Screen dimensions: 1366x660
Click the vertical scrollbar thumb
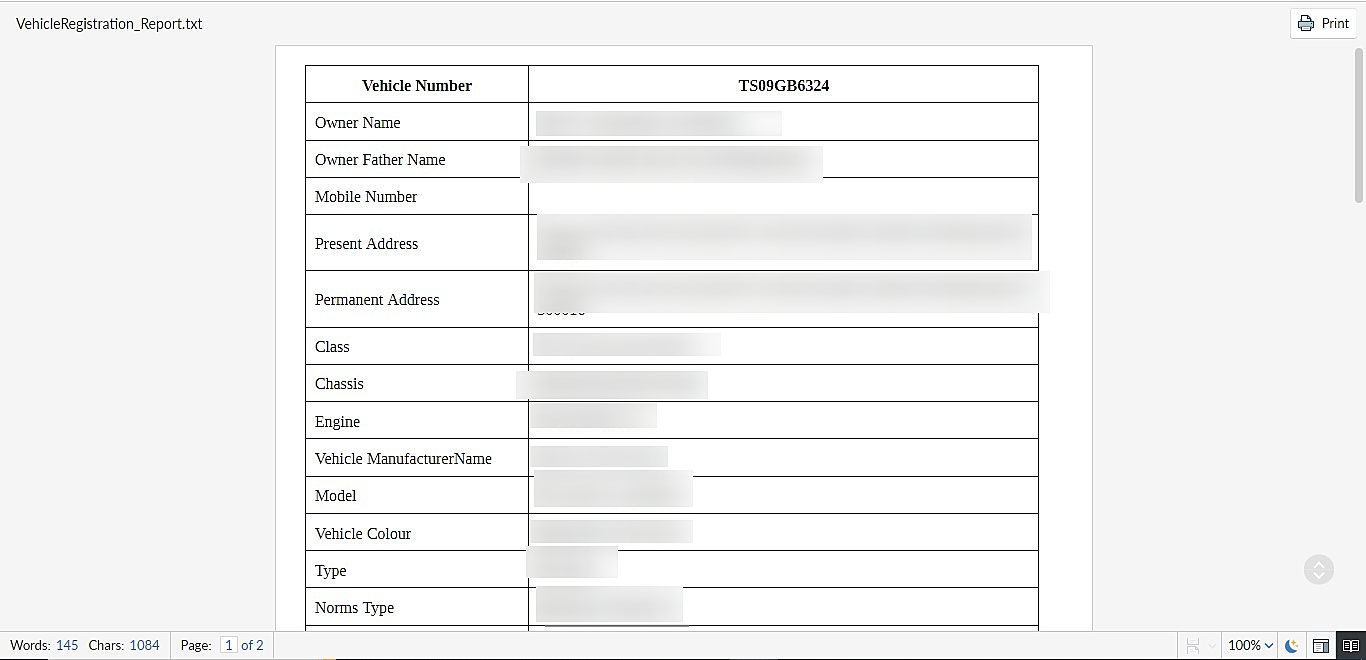[1359, 125]
